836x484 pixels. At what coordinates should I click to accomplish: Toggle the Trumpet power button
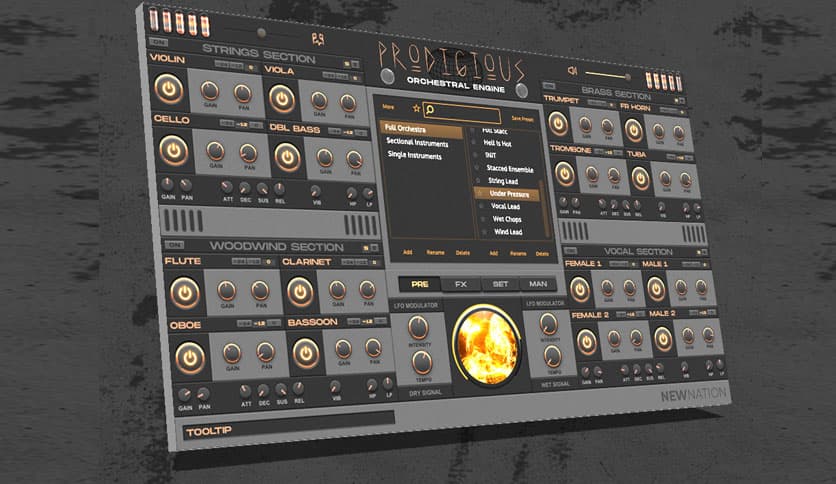pos(558,124)
